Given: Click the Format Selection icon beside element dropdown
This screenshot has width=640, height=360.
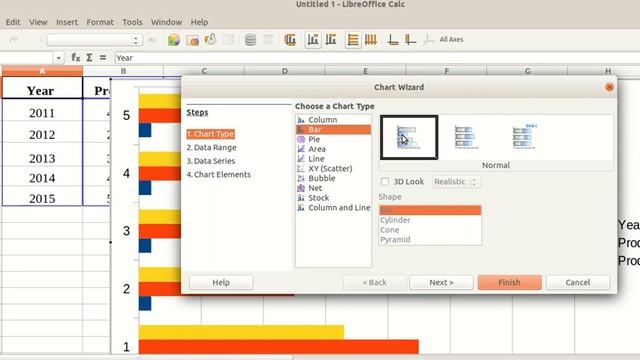Looking at the screenshot, I should [x=152, y=40].
